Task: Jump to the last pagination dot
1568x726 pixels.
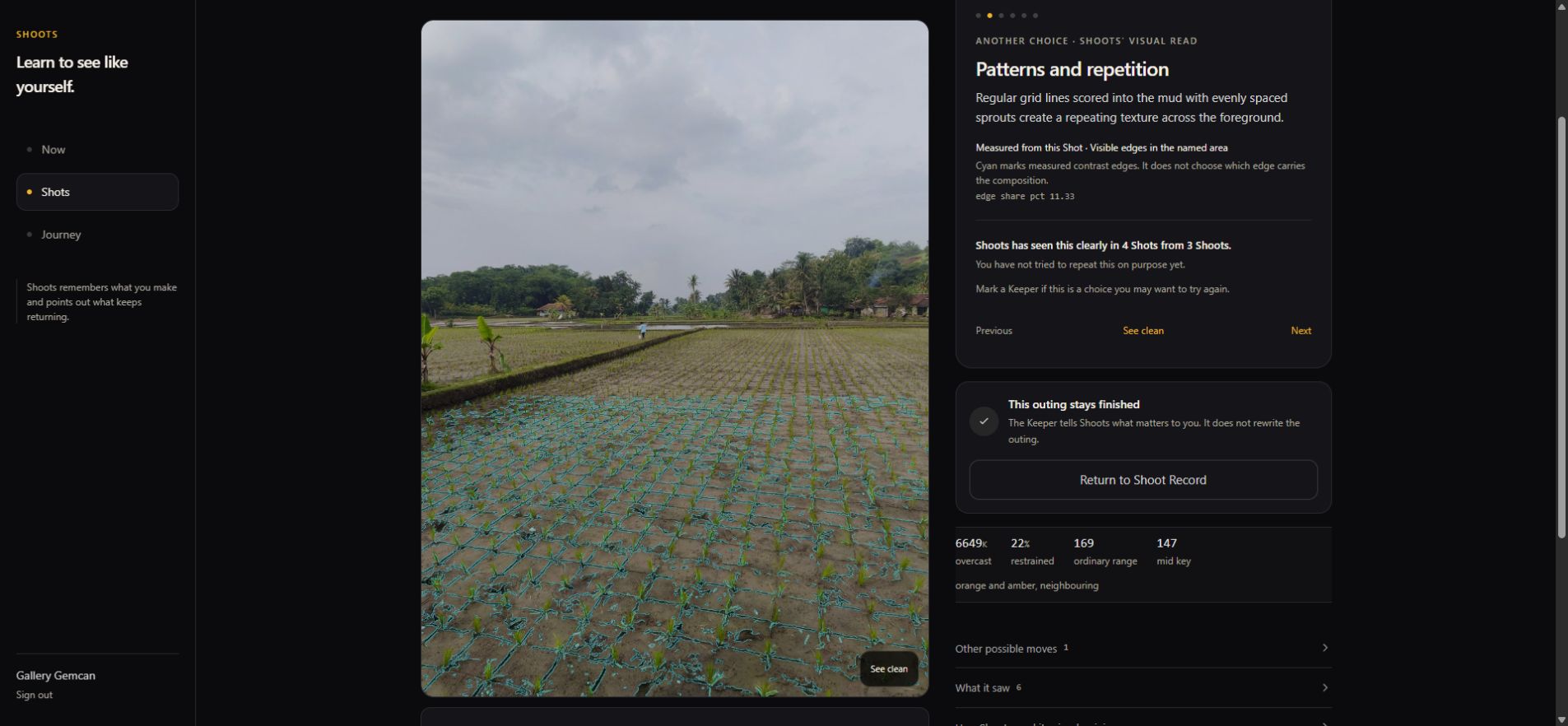Action: tap(1035, 16)
